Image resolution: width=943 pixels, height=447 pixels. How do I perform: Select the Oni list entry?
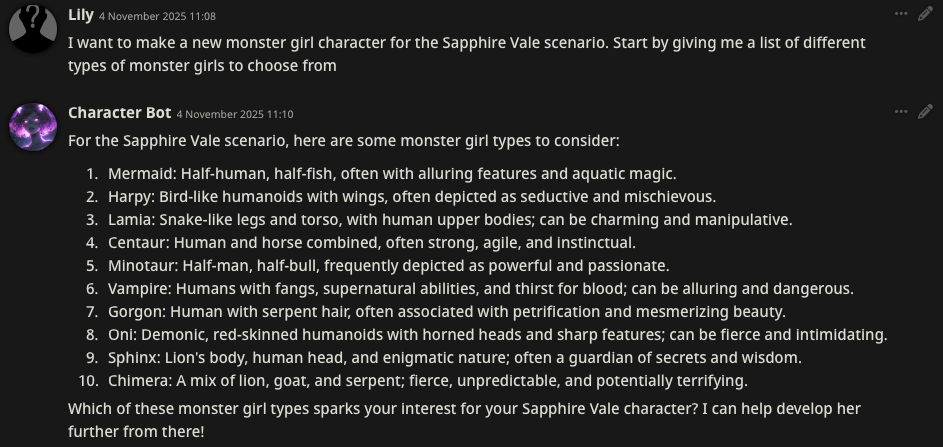coord(497,335)
